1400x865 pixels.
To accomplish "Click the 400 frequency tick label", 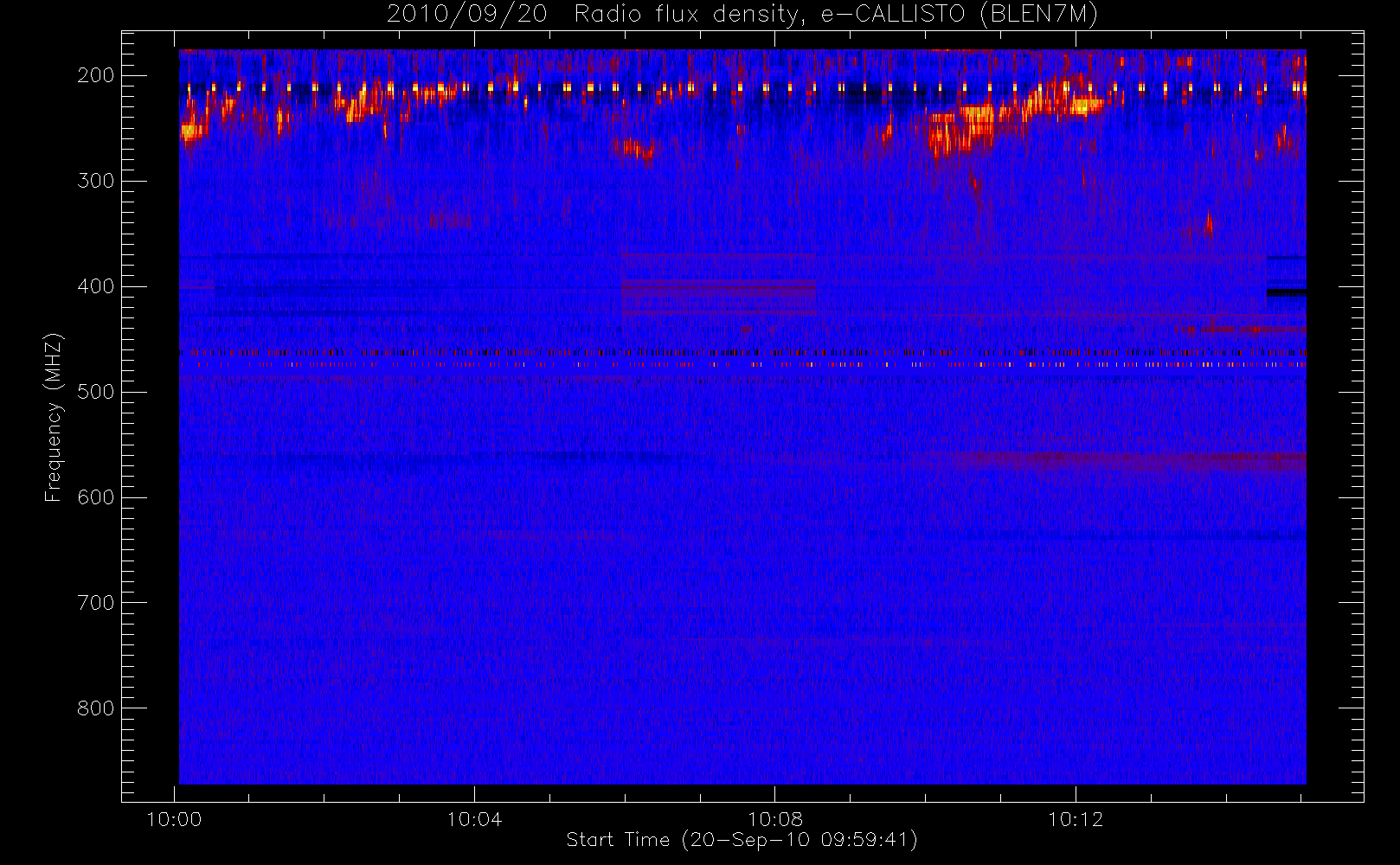I will point(96,286).
